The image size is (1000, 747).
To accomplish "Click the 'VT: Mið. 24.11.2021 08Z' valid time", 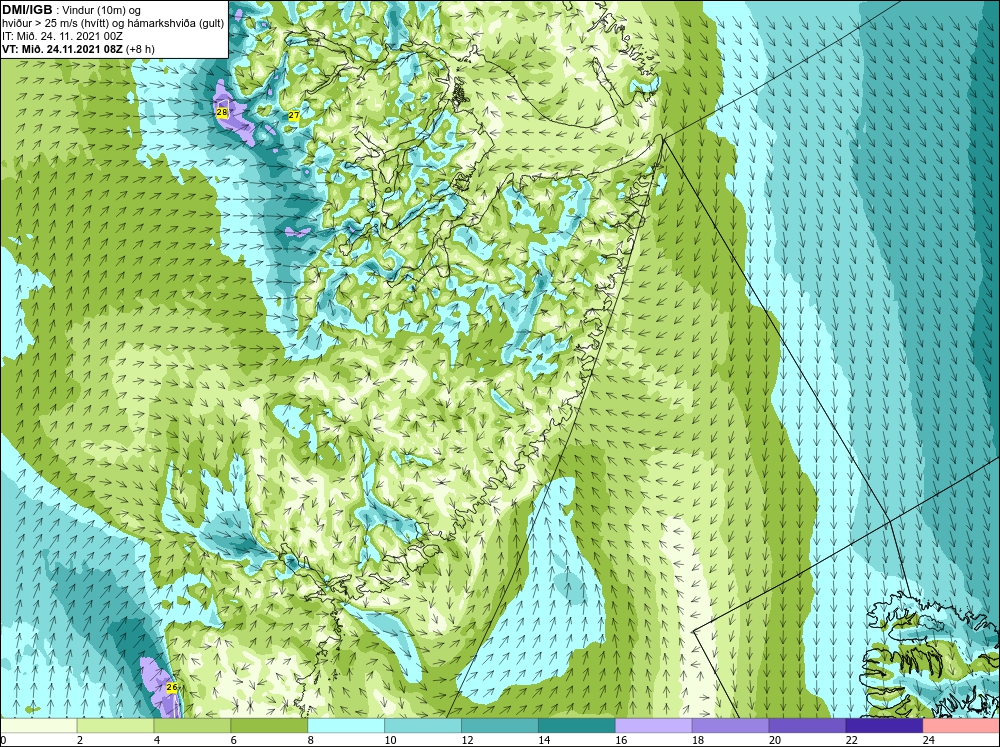I will pyautogui.click(x=62, y=49).
